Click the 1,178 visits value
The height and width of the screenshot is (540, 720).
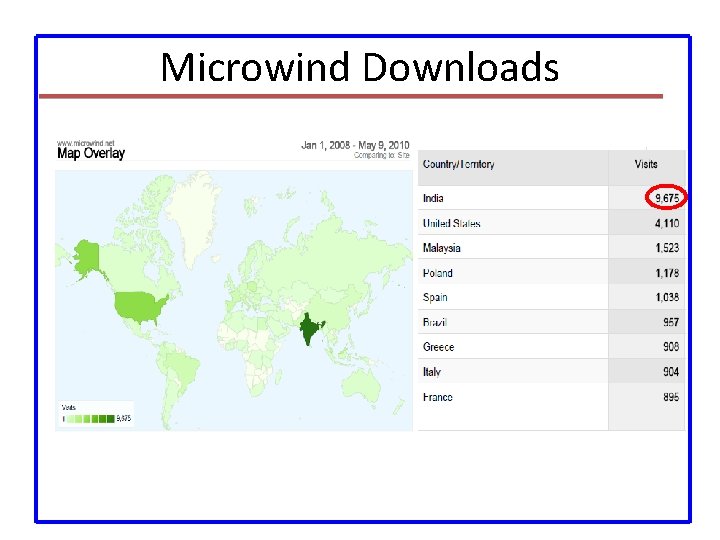(x=667, y=273)
